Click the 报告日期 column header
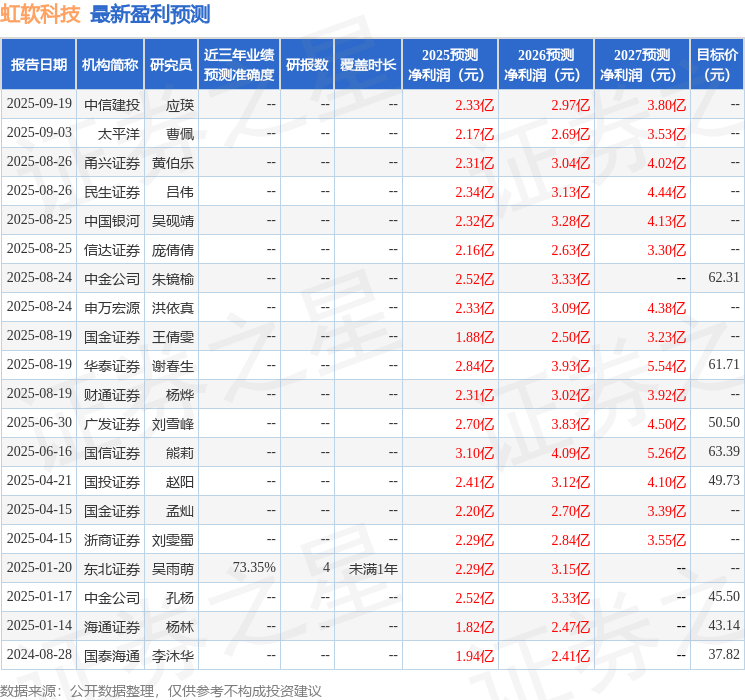 point(38,65)
